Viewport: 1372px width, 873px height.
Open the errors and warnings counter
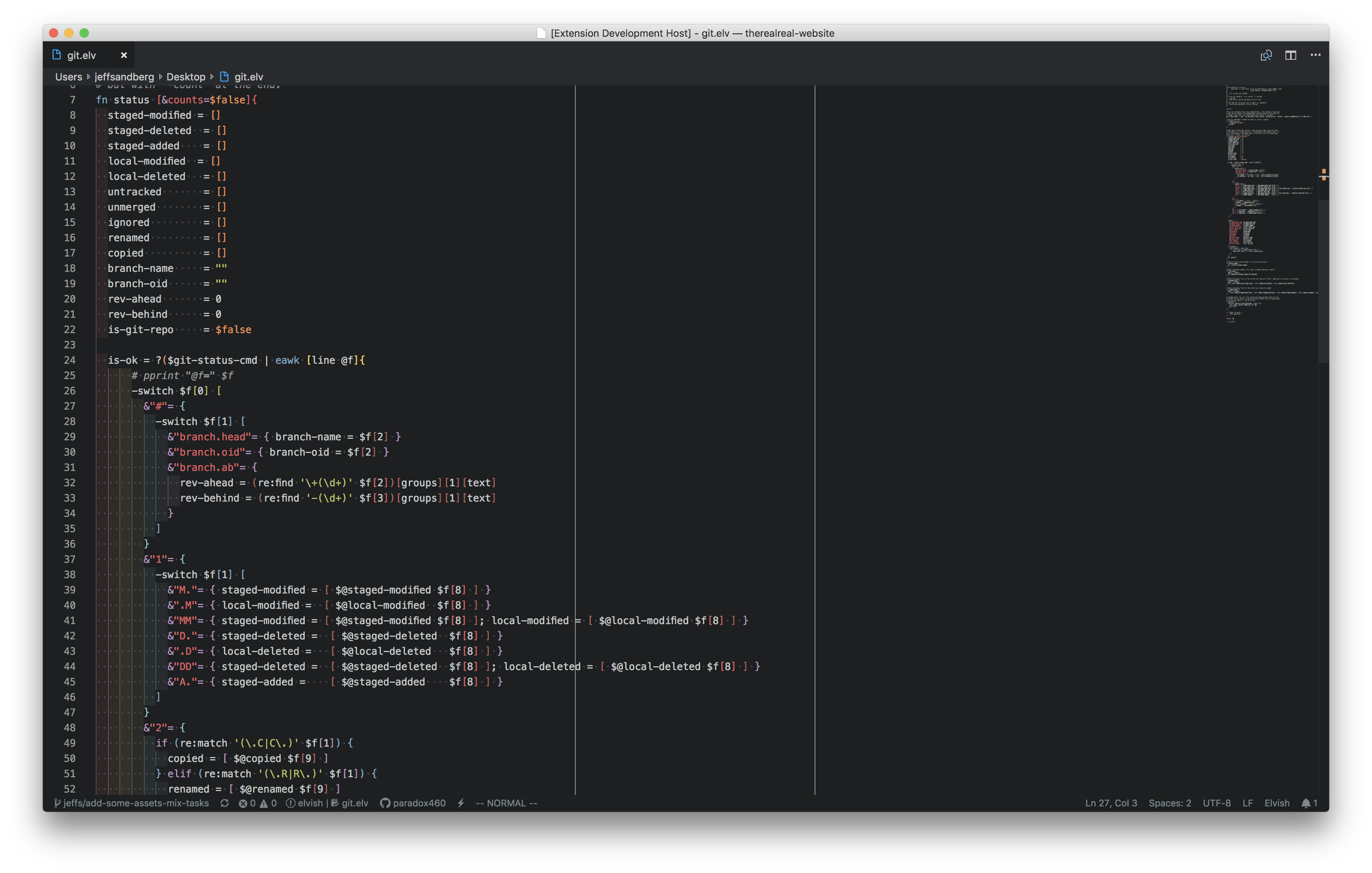(x=258, y=803)
